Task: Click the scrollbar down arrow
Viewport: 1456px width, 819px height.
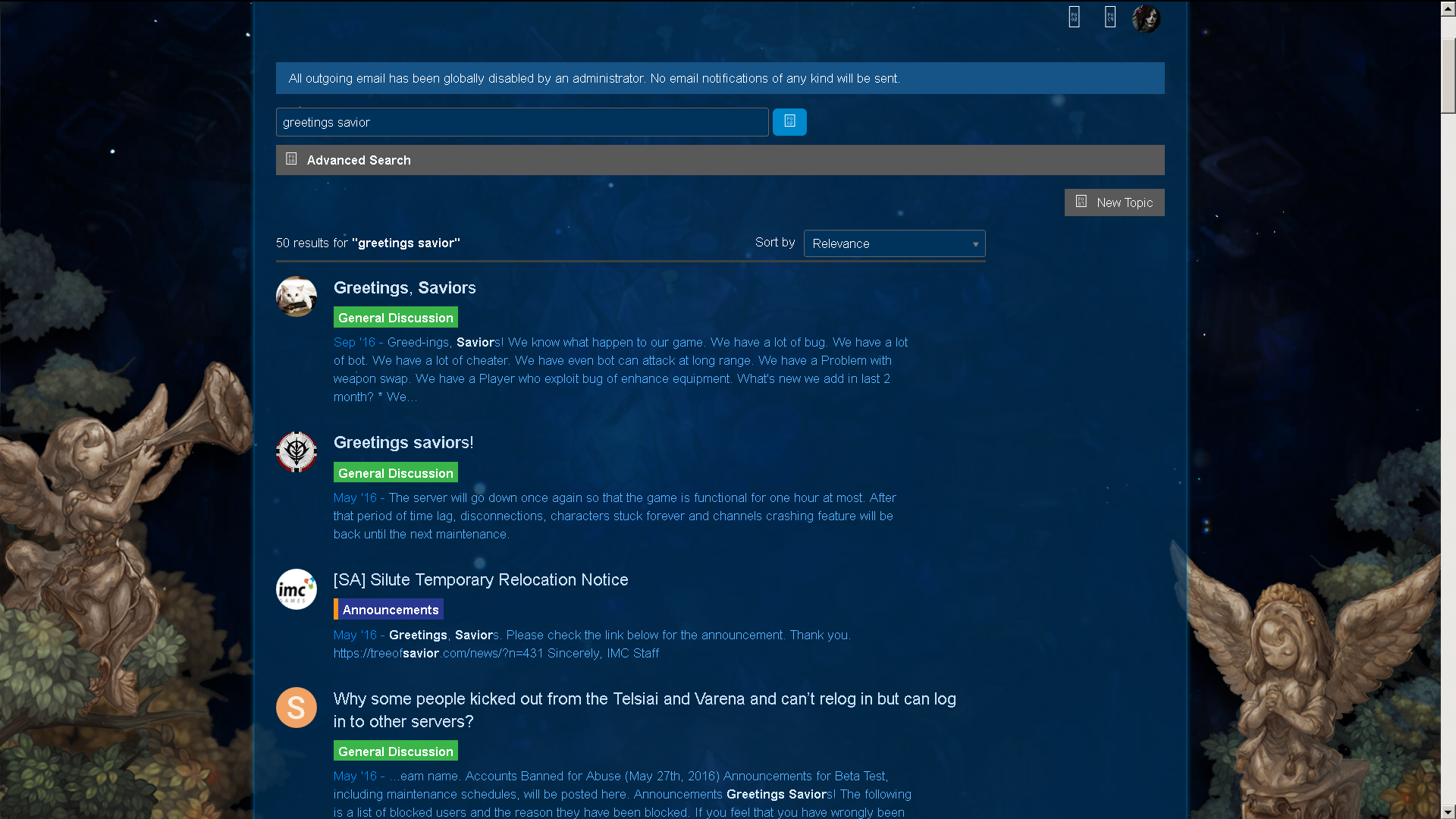Action: tap(1448, 811)
